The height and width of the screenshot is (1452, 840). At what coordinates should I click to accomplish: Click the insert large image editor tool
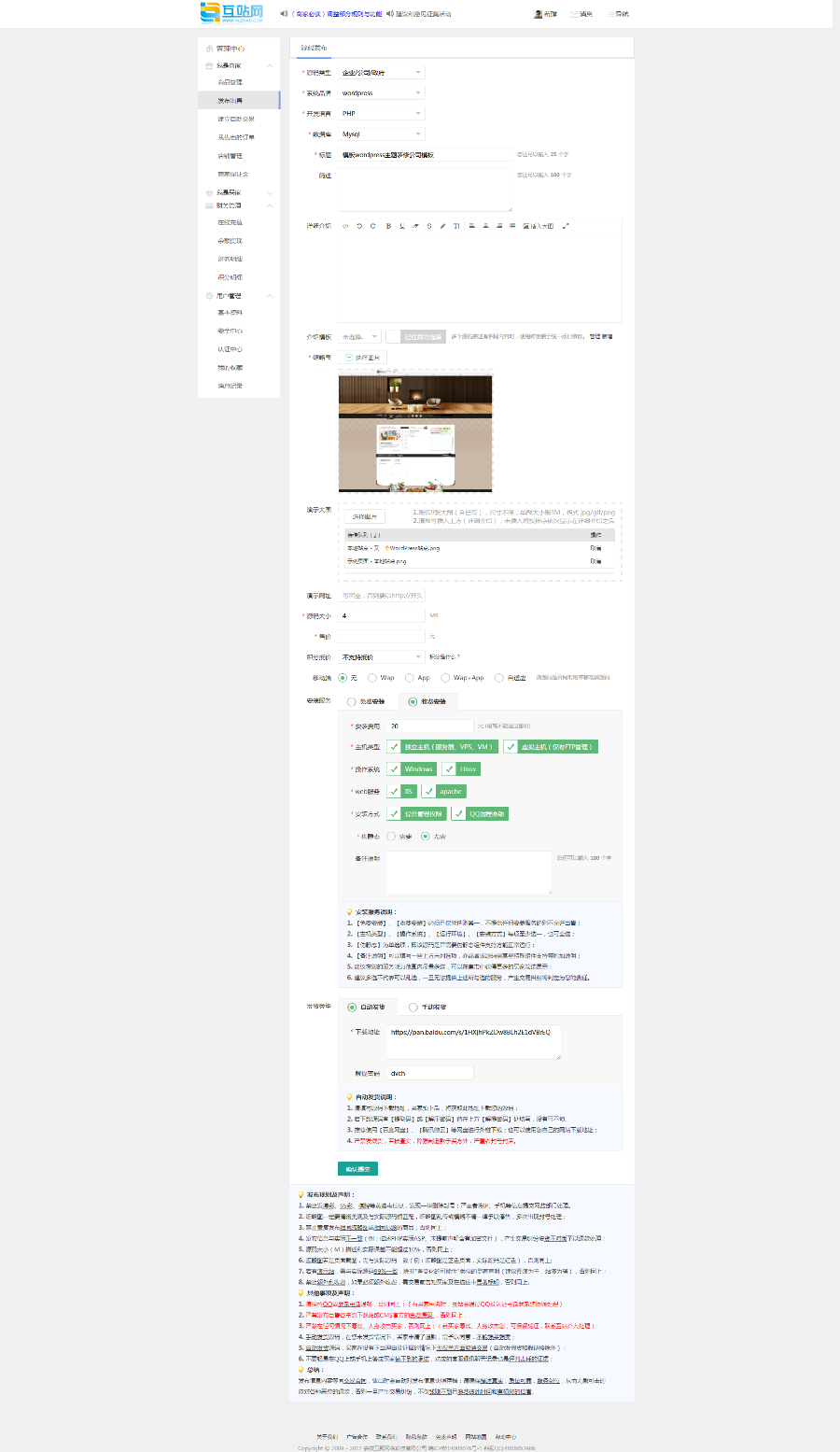[x=539, y=226]
